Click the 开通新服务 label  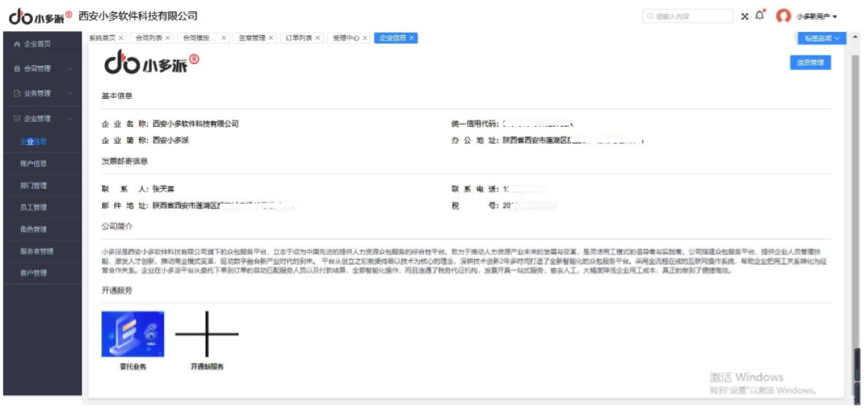(207, 366)
